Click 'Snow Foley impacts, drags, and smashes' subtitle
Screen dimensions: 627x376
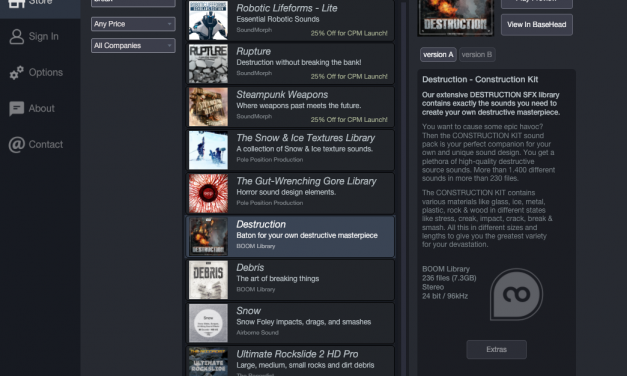click(304, 322)
